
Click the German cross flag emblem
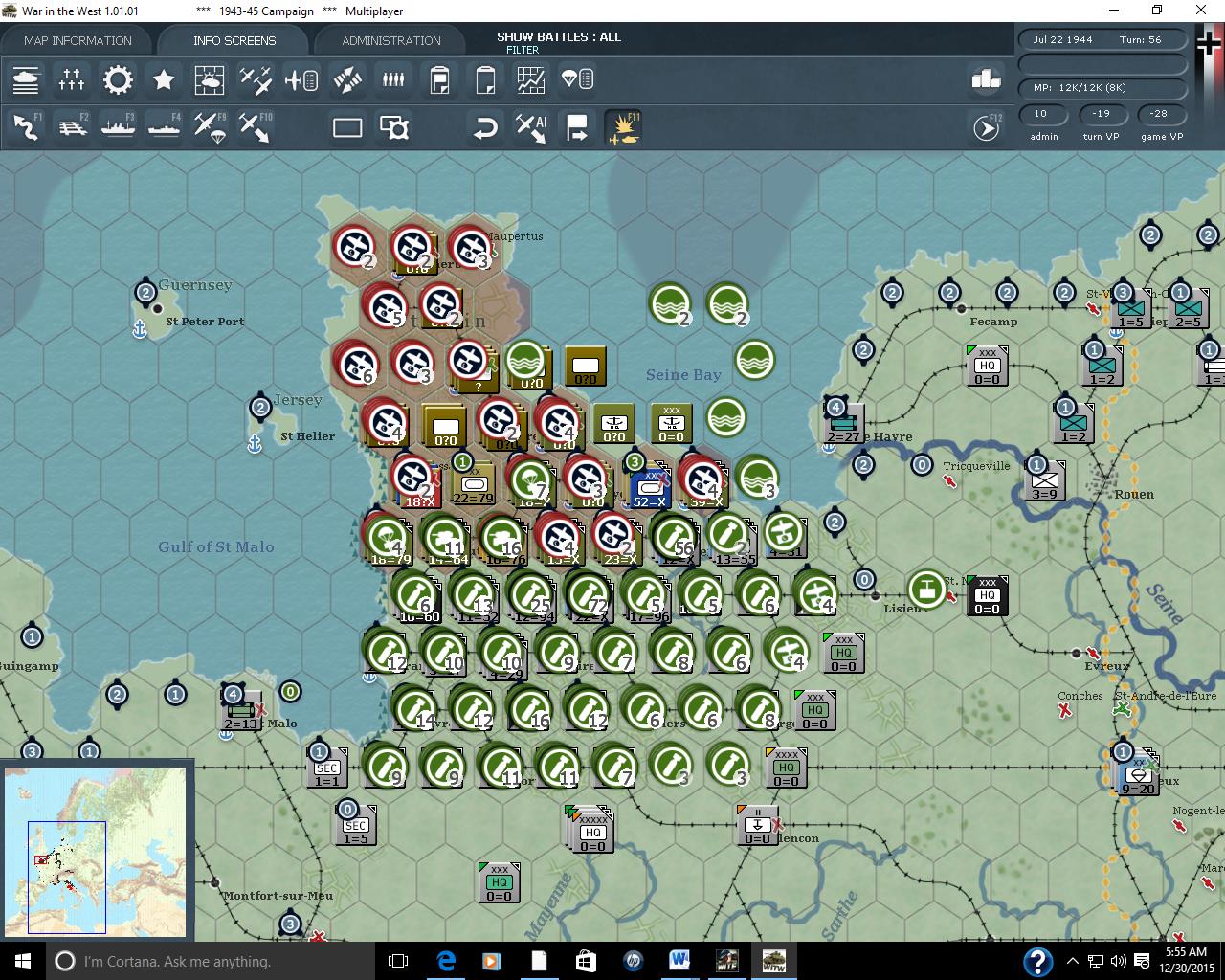pyautogui.click(x=1210, y=43)
